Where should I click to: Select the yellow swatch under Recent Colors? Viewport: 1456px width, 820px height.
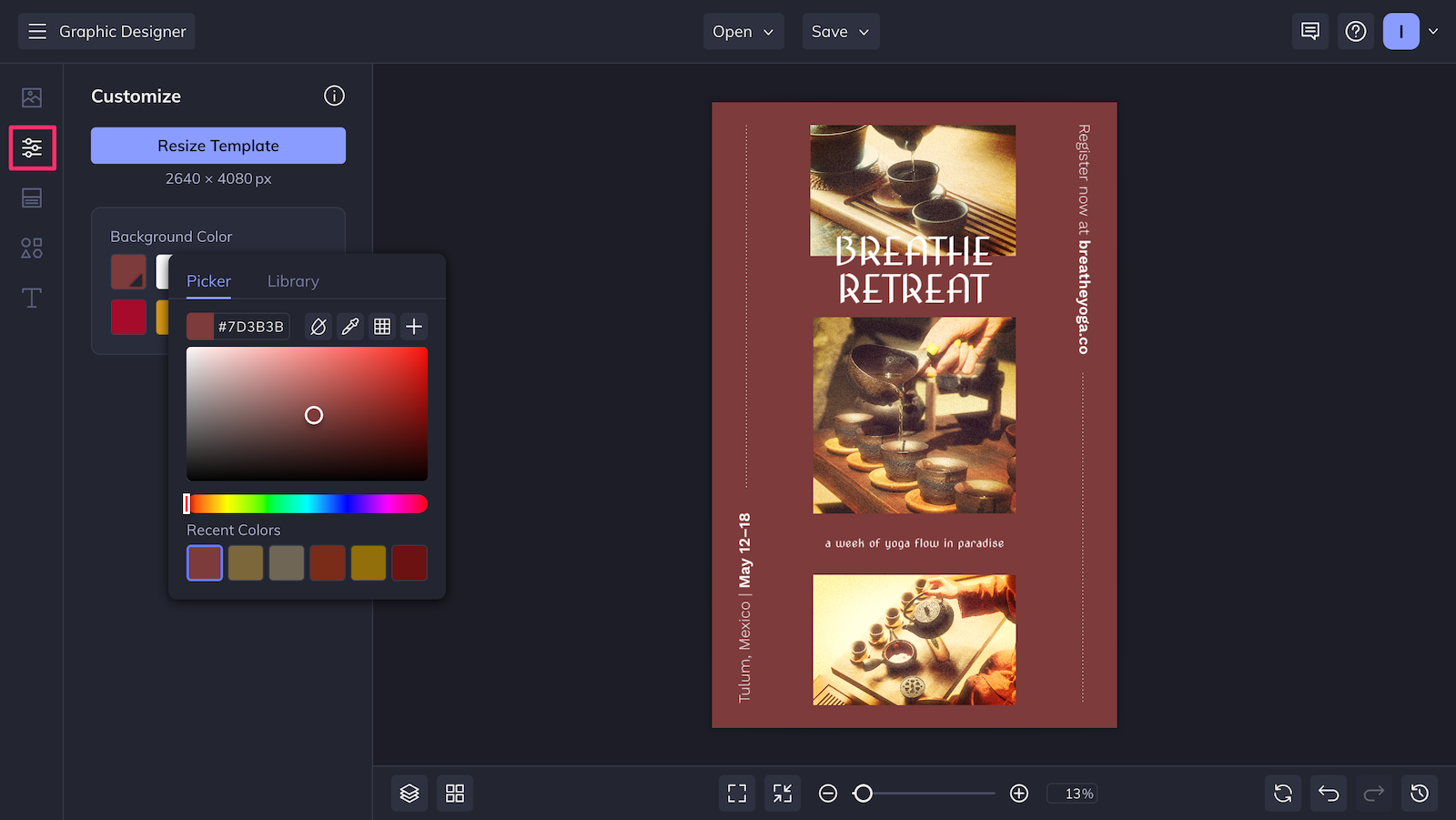click(x=368, y=562)
